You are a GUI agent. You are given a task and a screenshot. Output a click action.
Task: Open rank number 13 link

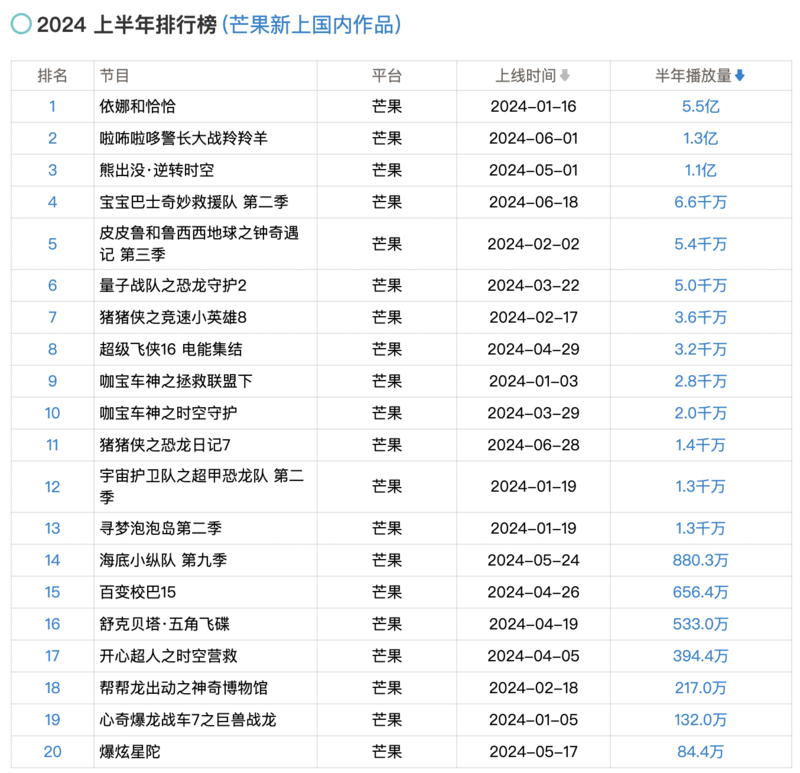point(52,528)
